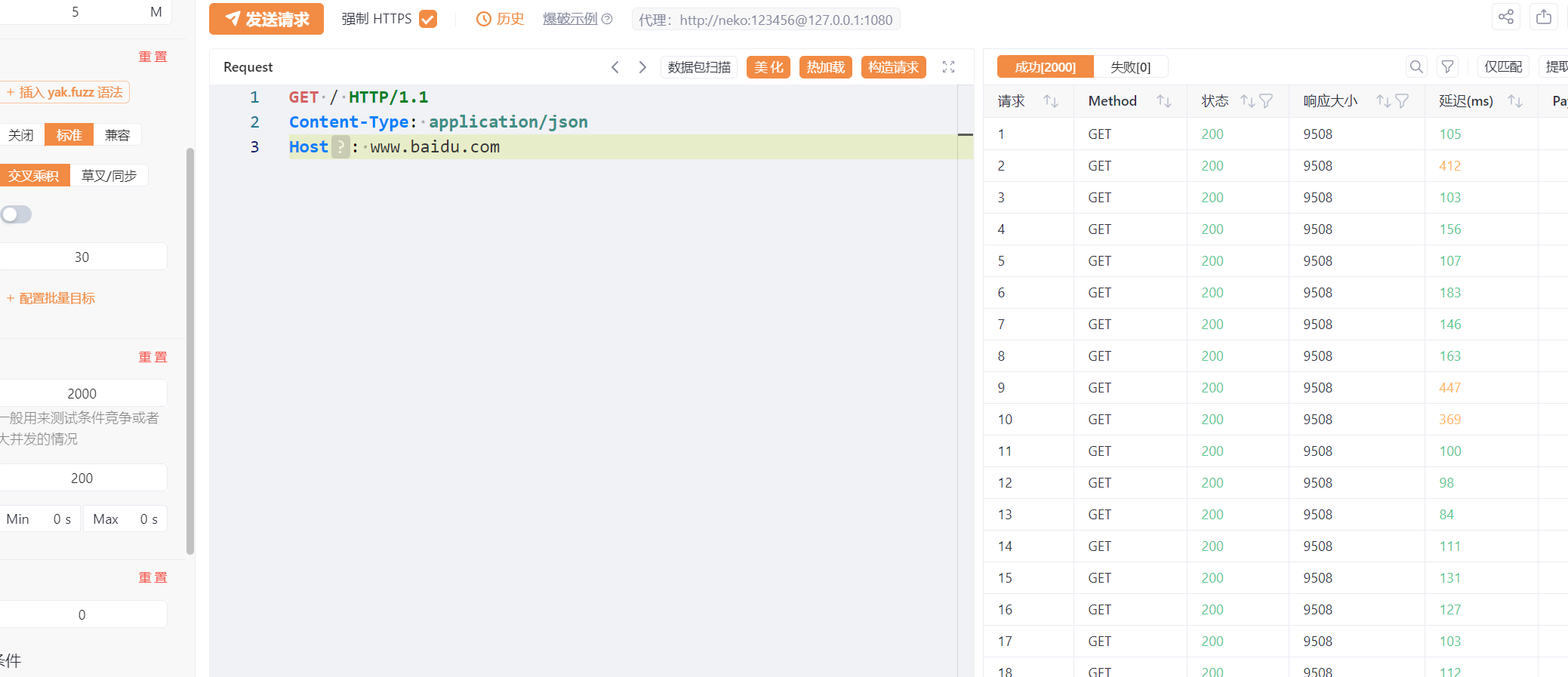
Task: Open 历史 request history
Action: pyautogui.click(x=500, y=19)
